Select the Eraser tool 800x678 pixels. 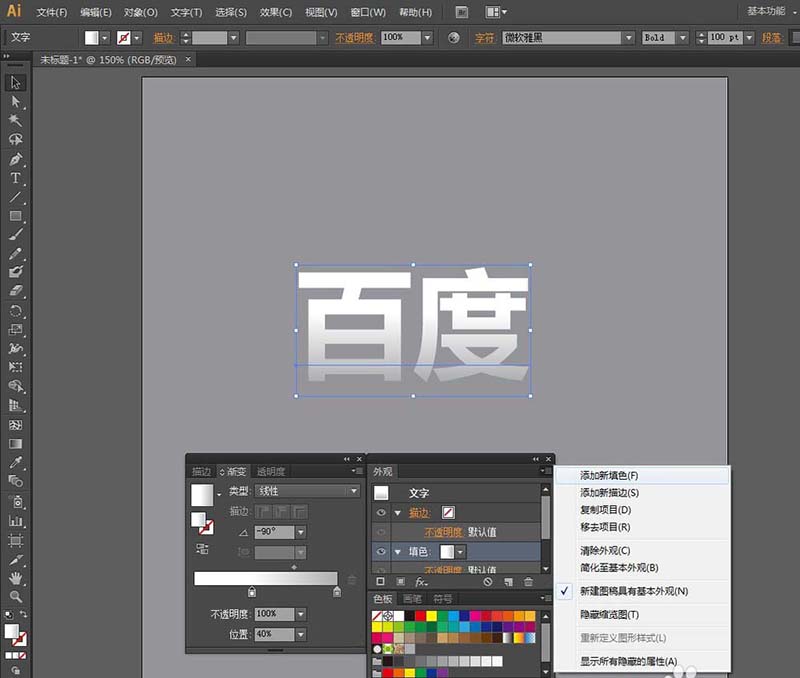(15, 291)
